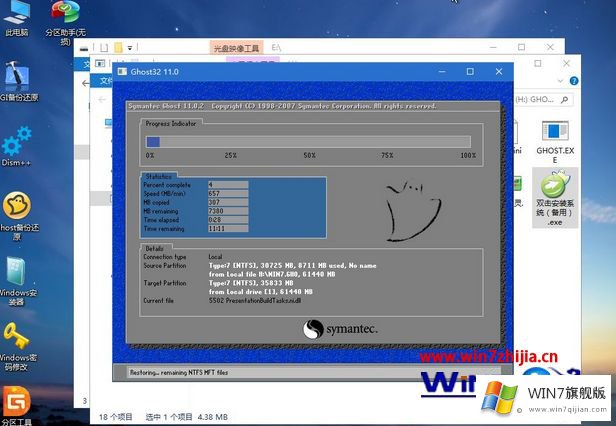Select the GHOST.EXE file in Explorer

tap(555, 141)
